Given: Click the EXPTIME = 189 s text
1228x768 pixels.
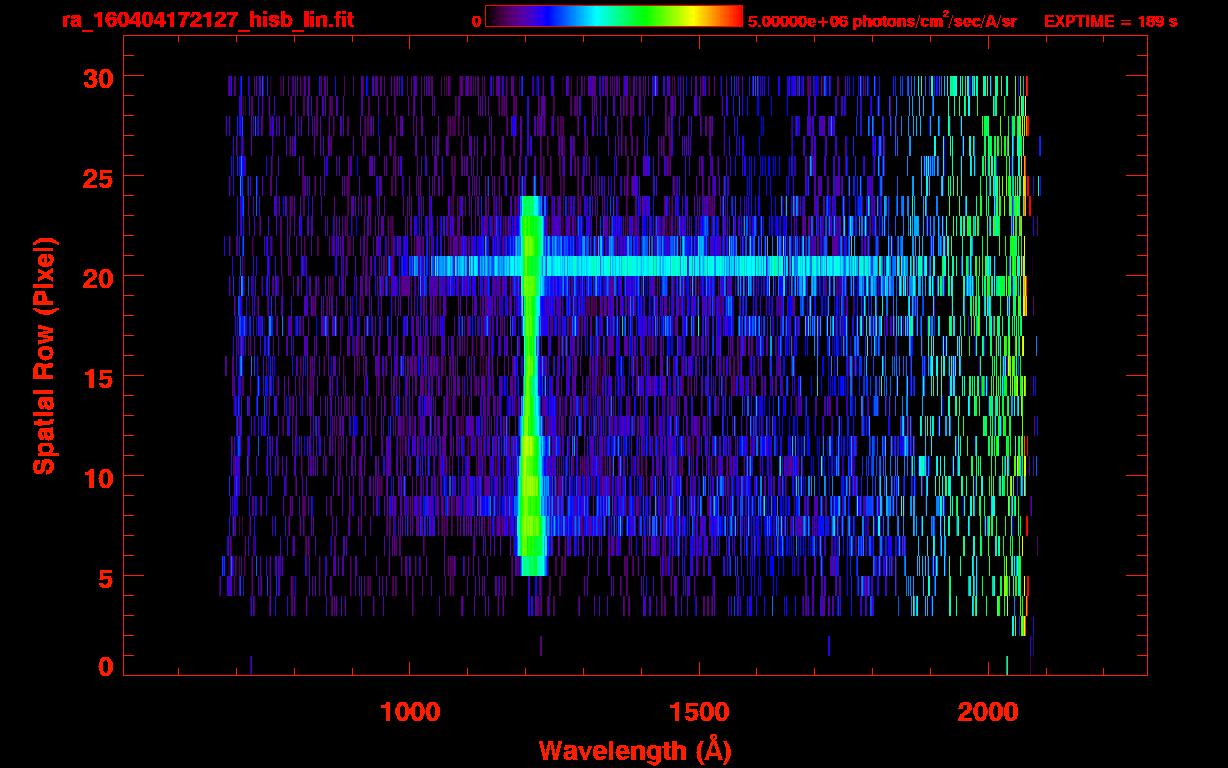Looking at the screenshot, I should (x=1110, y=21).
